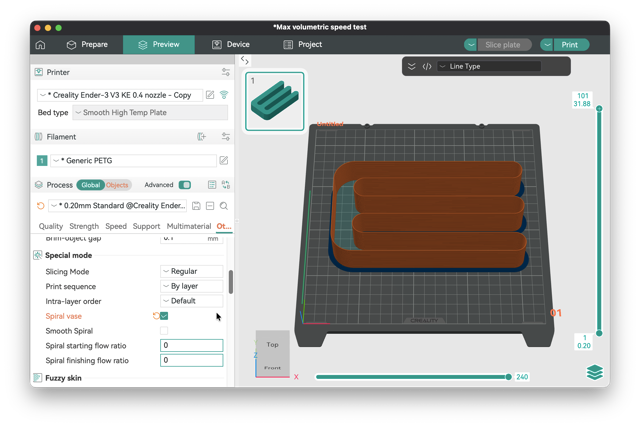This screenshot has height=427, width=640.
Task: Click the Print button
Action: pyautogui.click(x=571, y=45)
